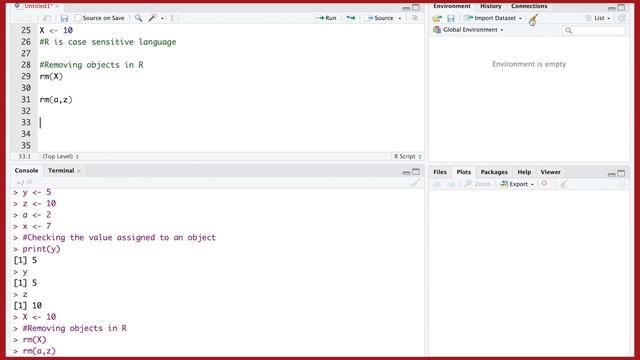This screenshot has width=640, height=360.
Task: Click '#Checking the value assigned to an object' in console
Action: coord(119,238)
